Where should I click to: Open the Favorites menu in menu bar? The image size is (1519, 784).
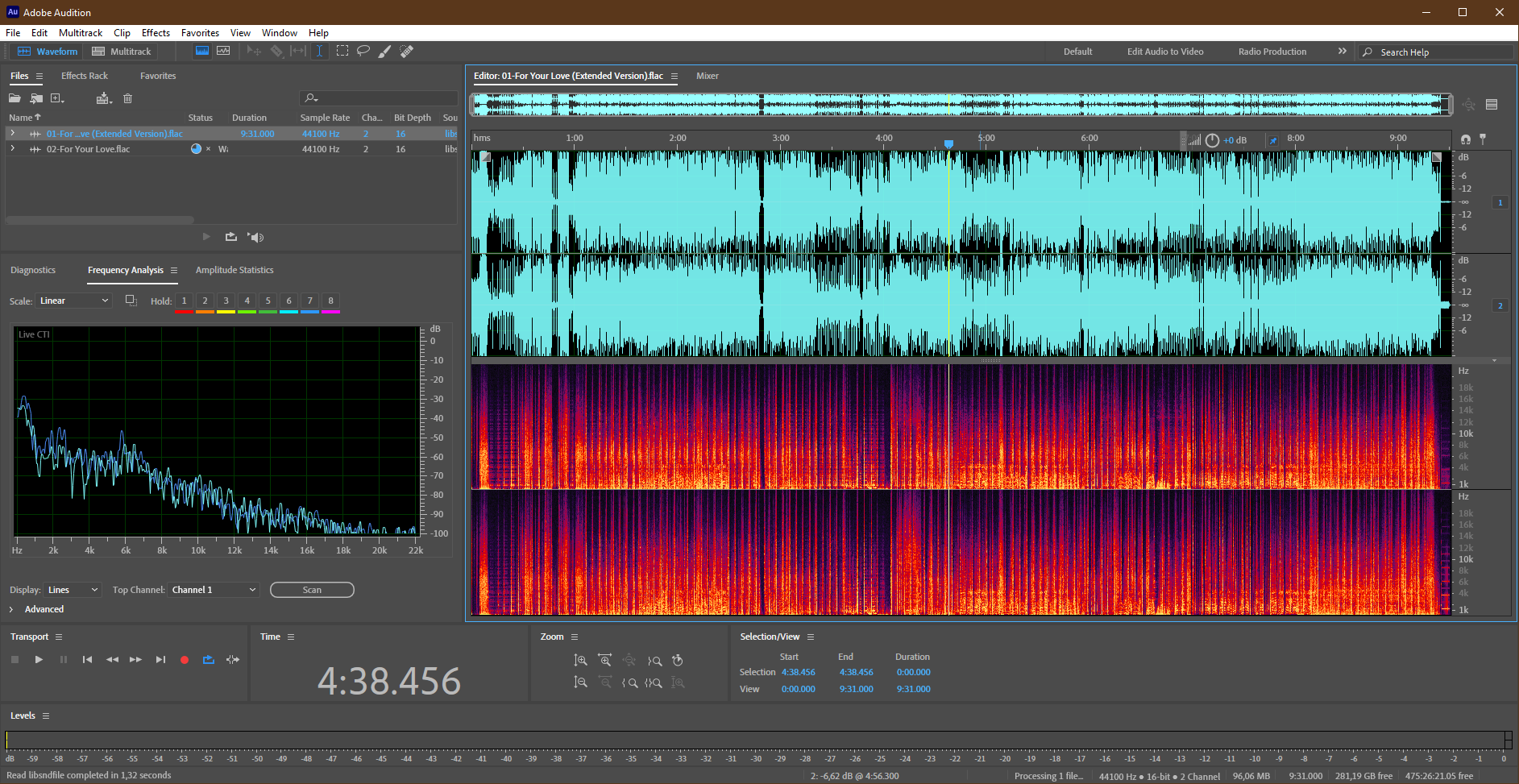(200, 33)
